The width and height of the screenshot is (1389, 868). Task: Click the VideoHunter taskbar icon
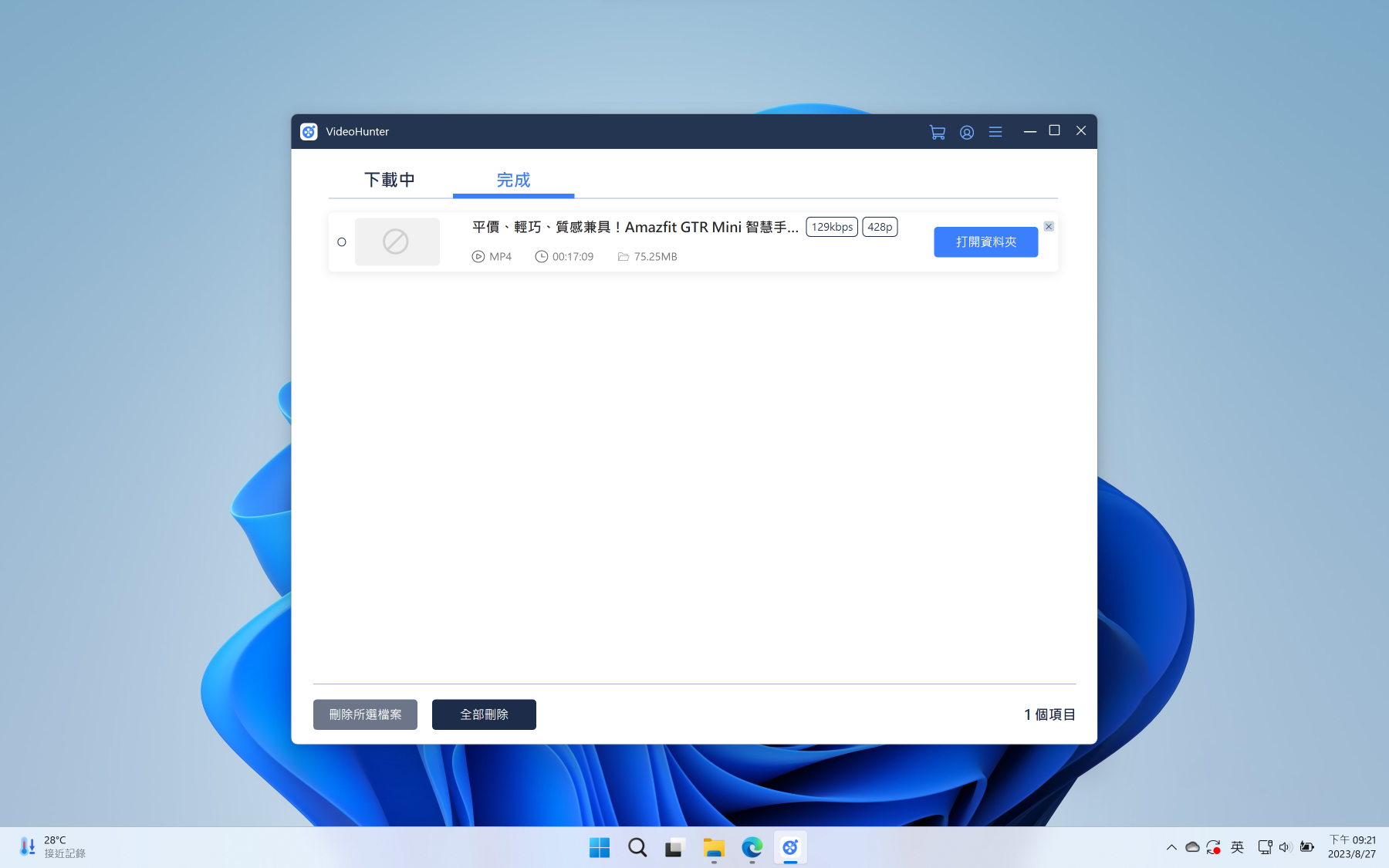790,848
